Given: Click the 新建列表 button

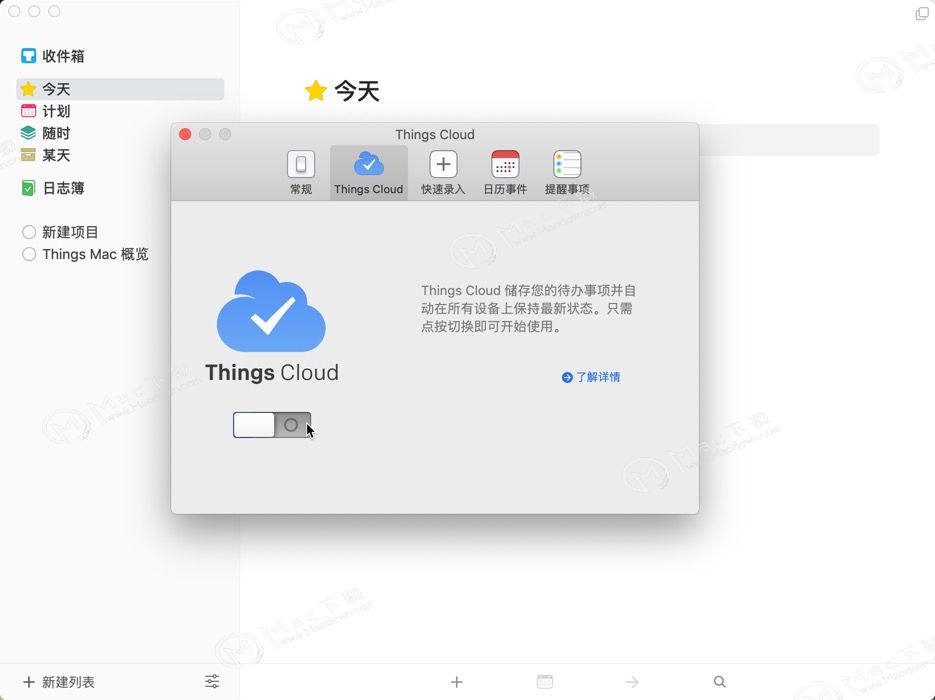Looking at the screenshot, I should (x=58, y=682).
